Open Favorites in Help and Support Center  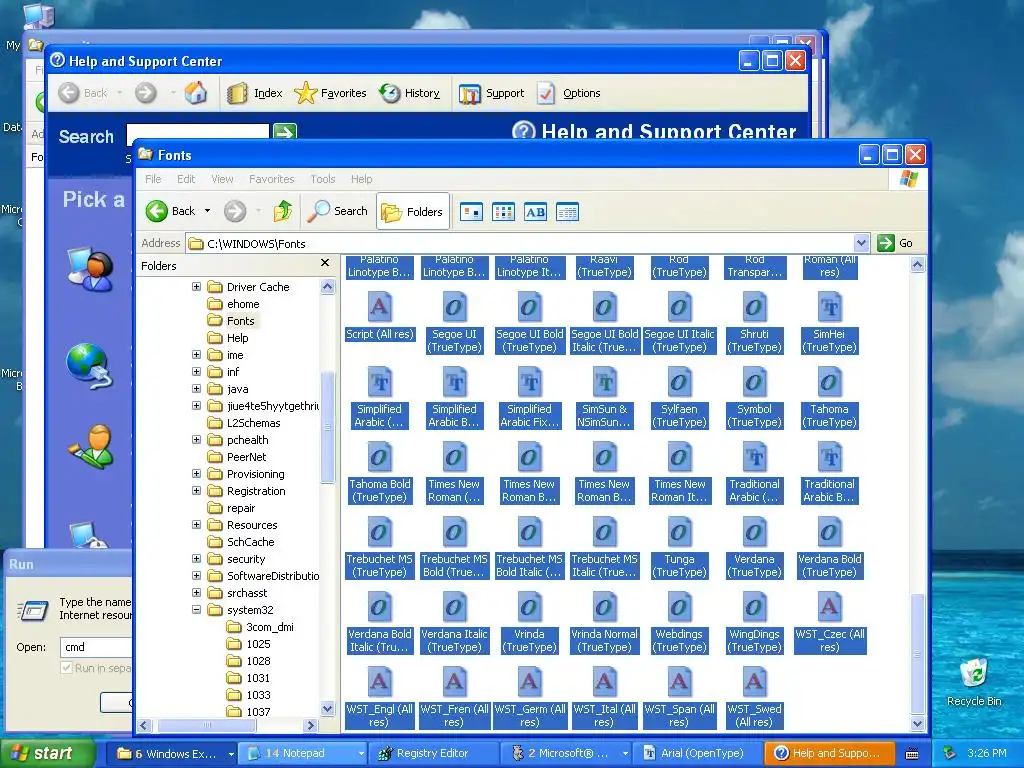coord(330,93)
